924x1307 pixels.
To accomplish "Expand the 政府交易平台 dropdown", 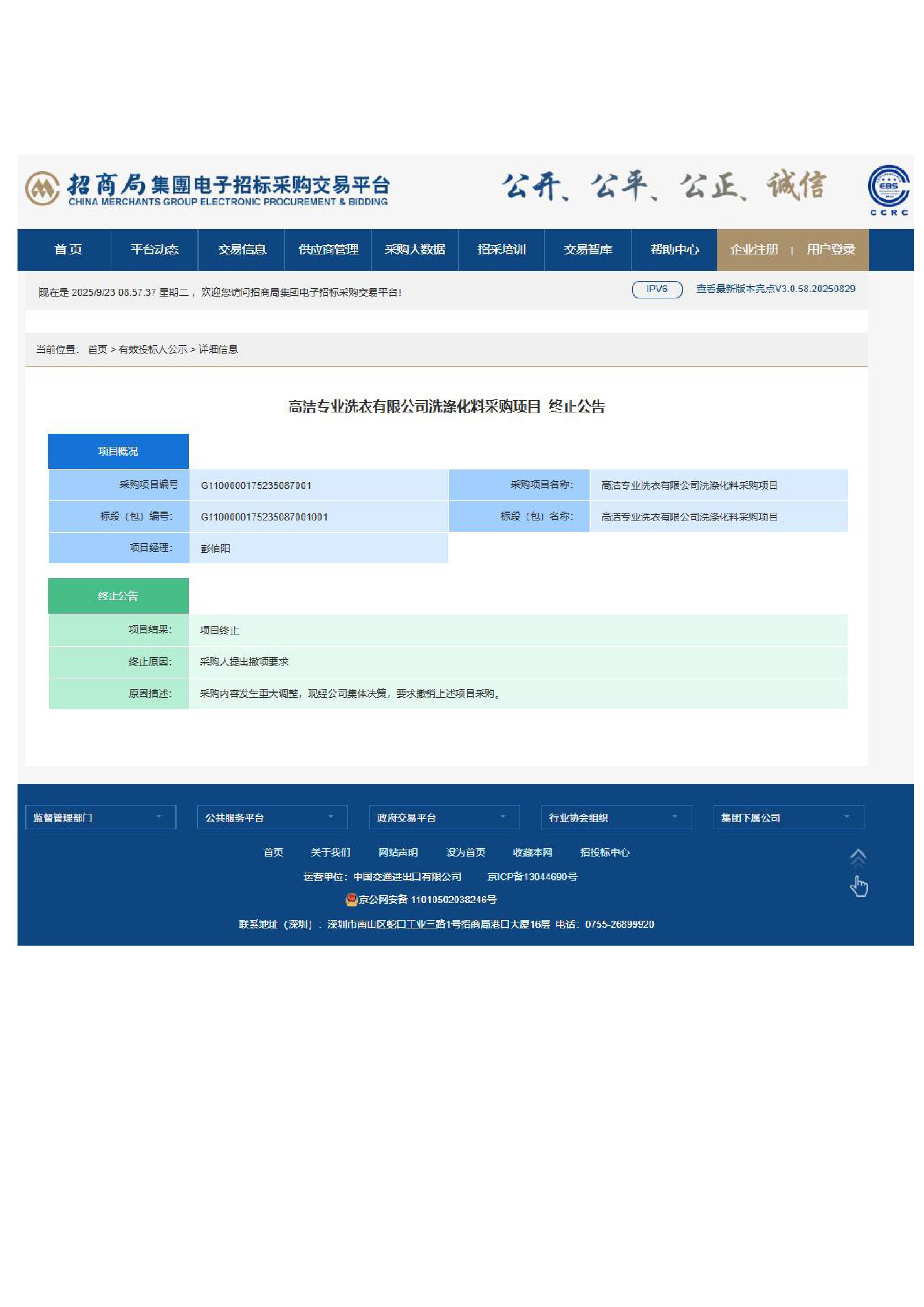I will [x=444, y=817].
